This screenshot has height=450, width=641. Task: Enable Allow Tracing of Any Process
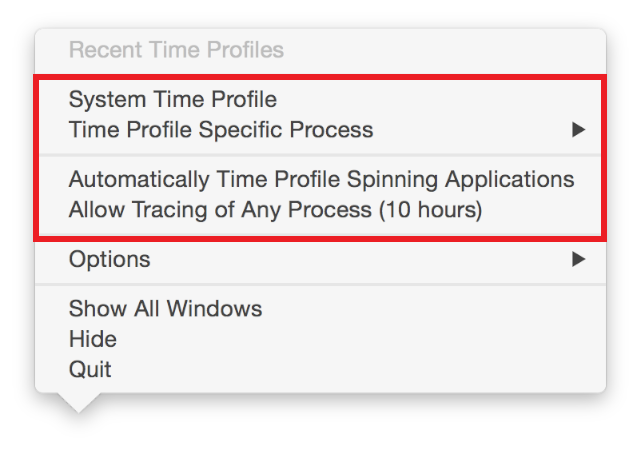coord(275,210)
